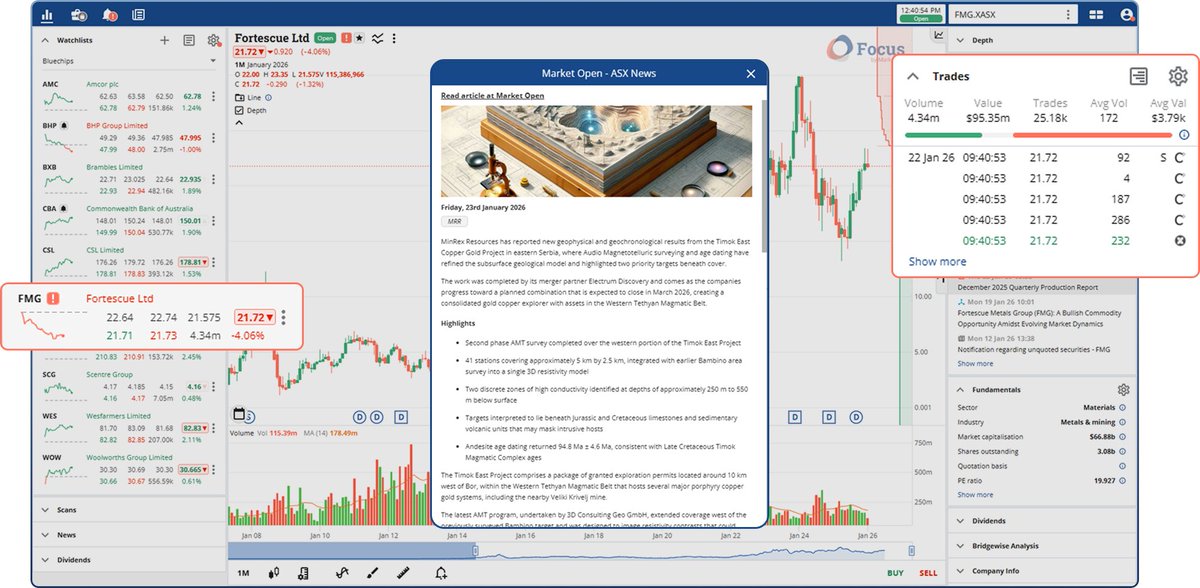1200x588 pixels.
Task: Open the watchlist notes icon
Action: [x=189, y=41]
